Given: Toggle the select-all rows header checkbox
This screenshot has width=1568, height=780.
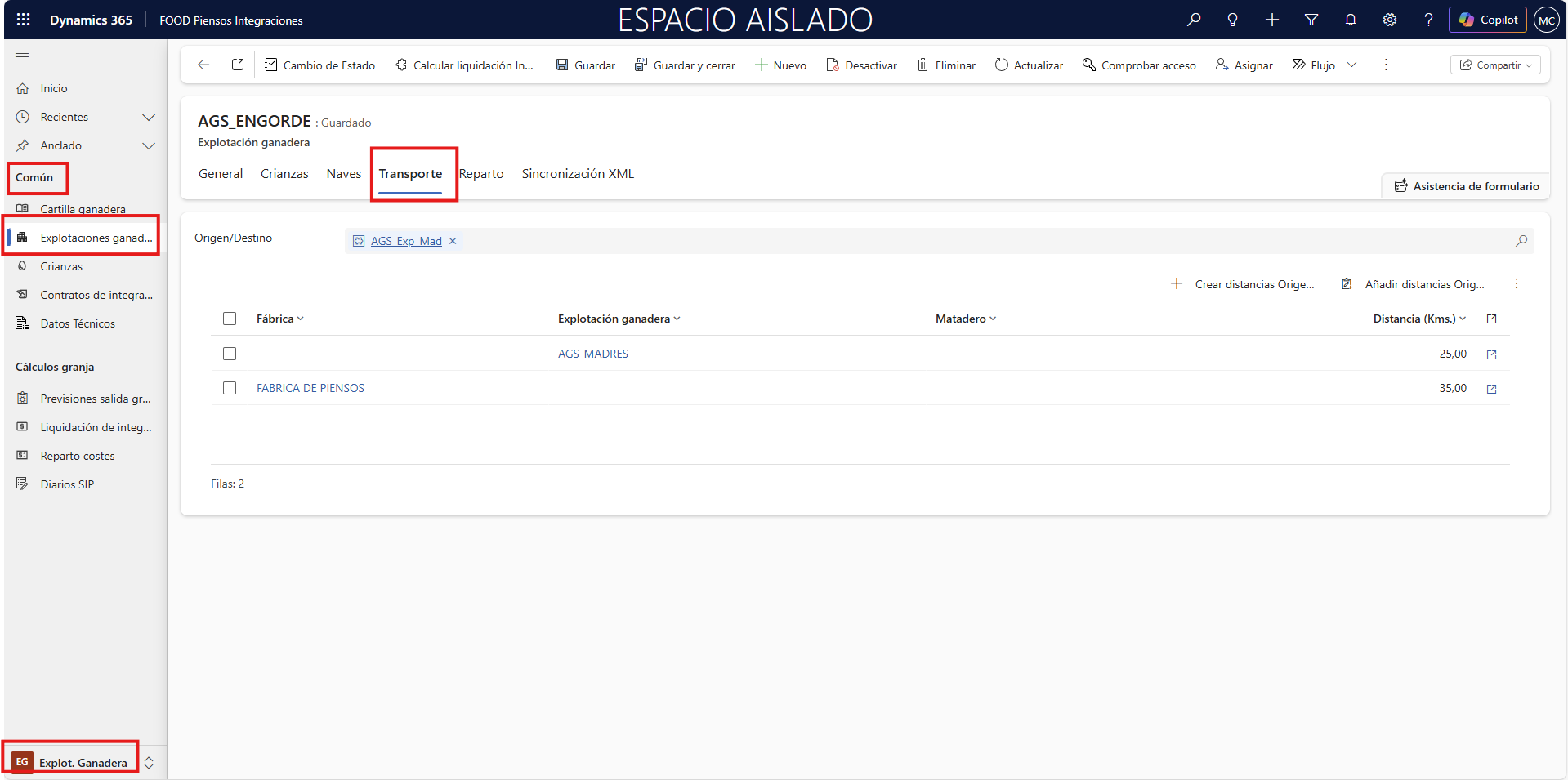Looking at the screenshot, I should [x=230, y=319].
